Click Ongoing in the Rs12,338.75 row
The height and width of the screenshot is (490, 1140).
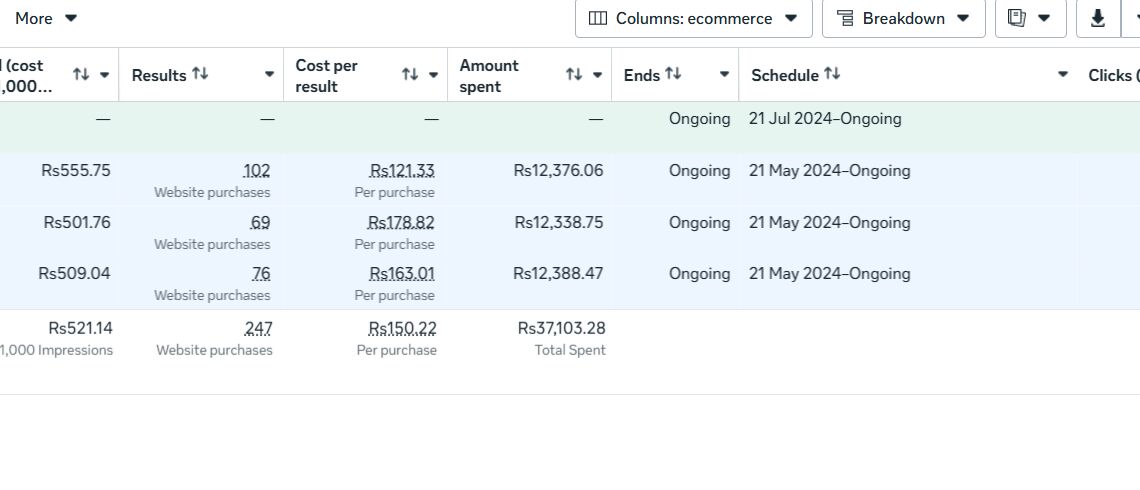pos(699,222)
